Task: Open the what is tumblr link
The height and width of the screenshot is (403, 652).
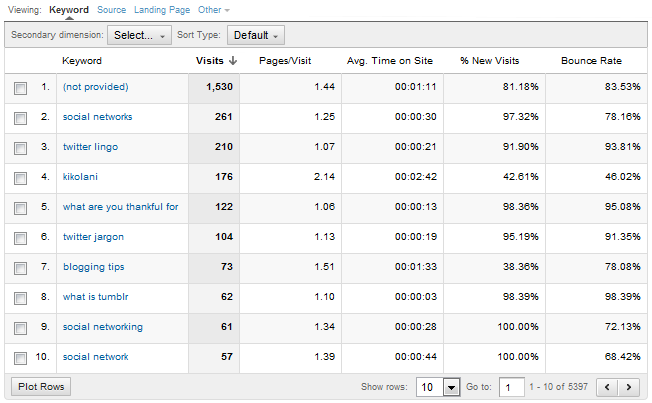Action: (x=96, y=297)
